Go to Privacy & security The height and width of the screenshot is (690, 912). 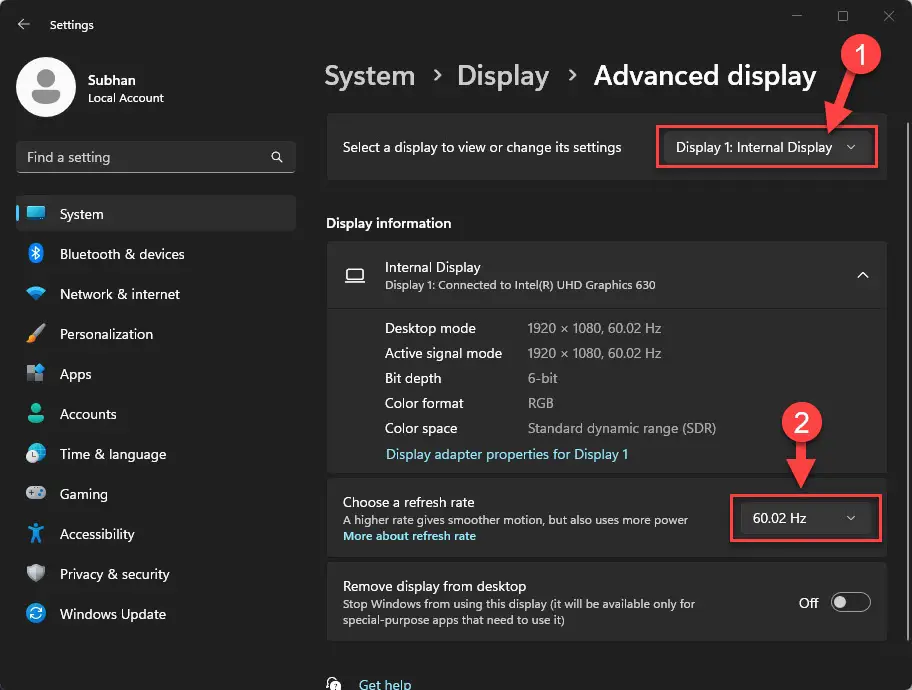click(x=156, y=574)
